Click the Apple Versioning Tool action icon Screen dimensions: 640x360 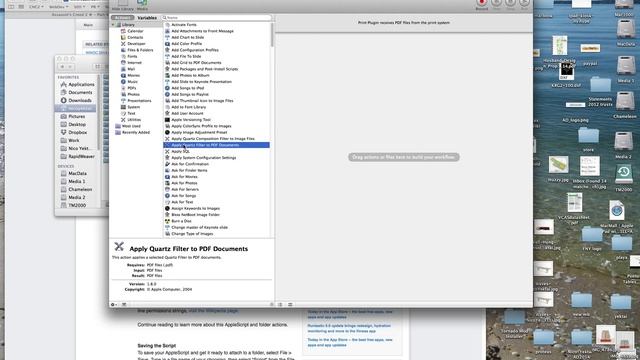coord(167,120)
